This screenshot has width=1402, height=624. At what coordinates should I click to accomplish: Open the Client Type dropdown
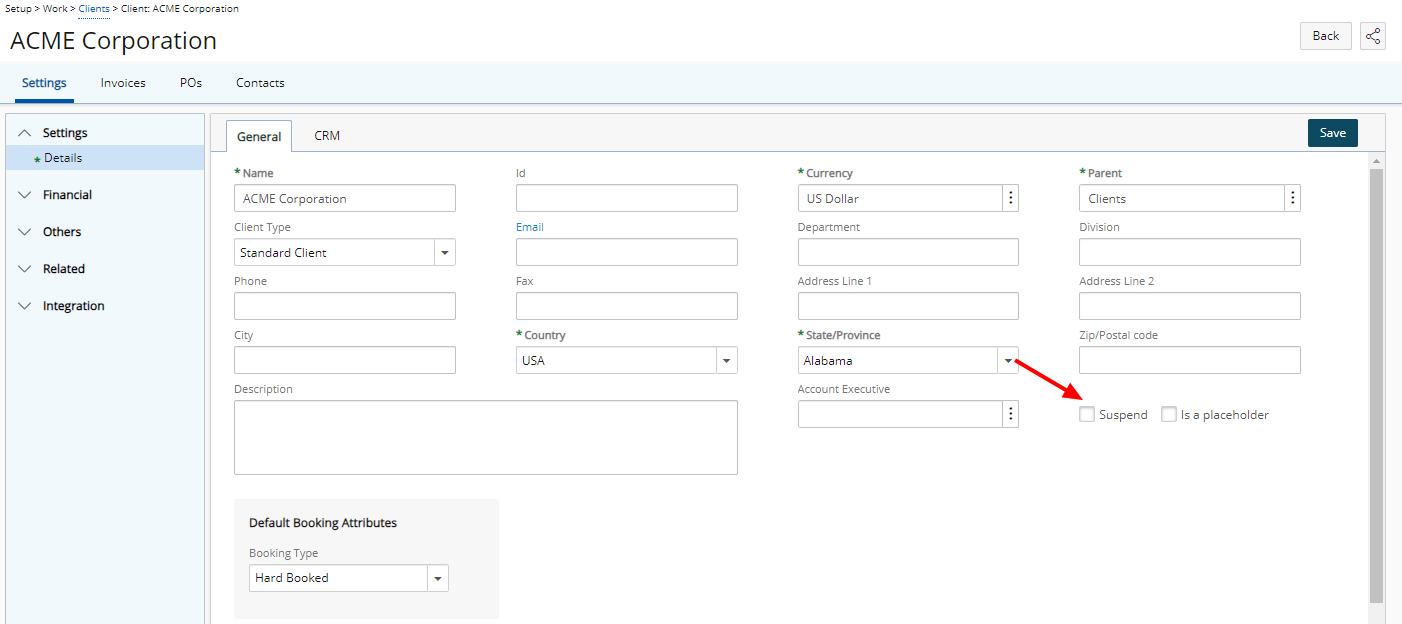click(445, 253)
